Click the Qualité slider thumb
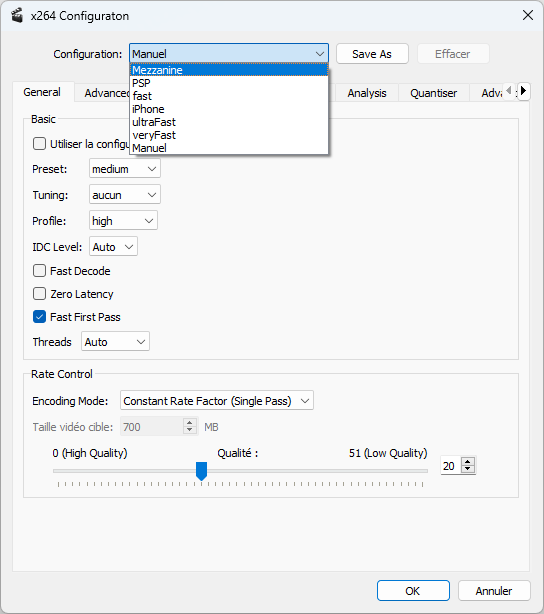Viewport: 544px width, 614px height. pyautogui.click(x=201, y=471)
